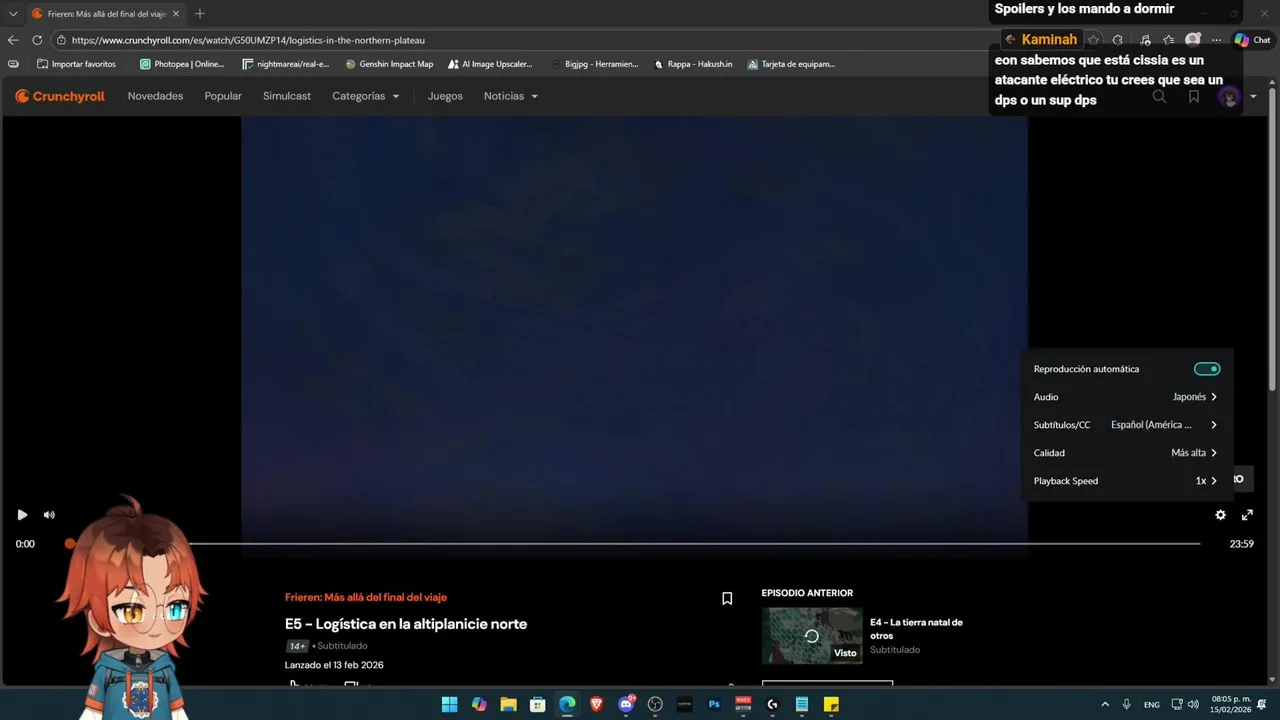
Task: Open the tab search dropdown
Action: [x=13, y=14]
